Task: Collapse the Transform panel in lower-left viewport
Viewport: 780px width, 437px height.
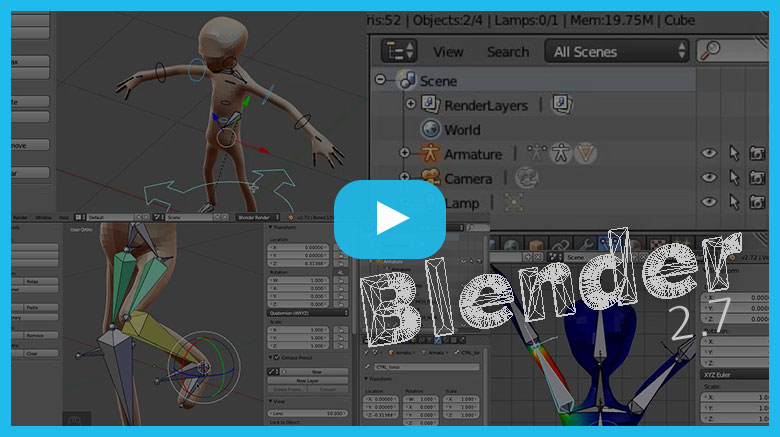Action: pyautogui.click(x=271, y=227)
